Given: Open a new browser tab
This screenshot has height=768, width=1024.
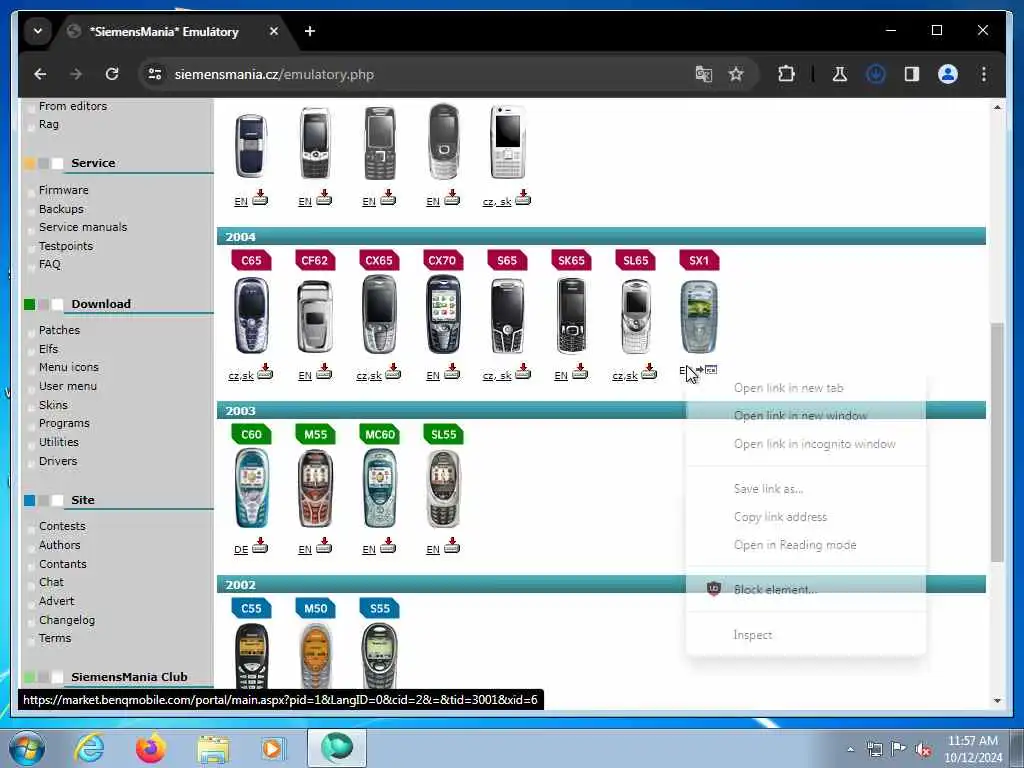Looking at the screenshot, I should pyautogui.click(x=310, y=31).
